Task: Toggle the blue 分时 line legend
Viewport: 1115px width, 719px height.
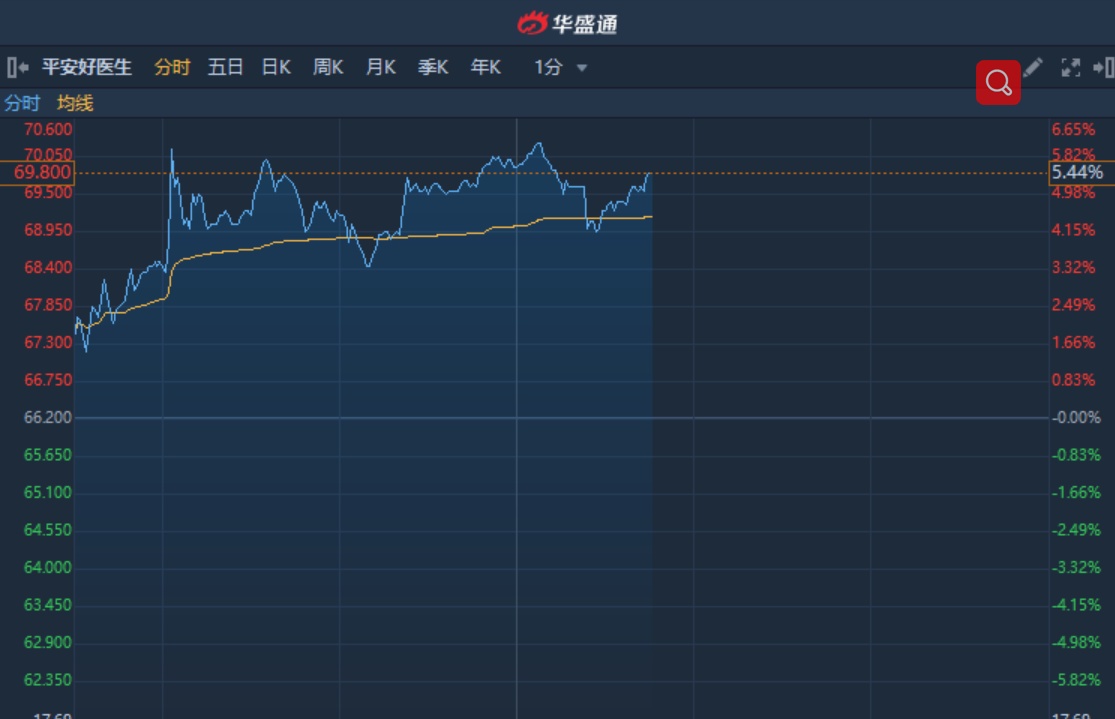Action: pos(22,103)
